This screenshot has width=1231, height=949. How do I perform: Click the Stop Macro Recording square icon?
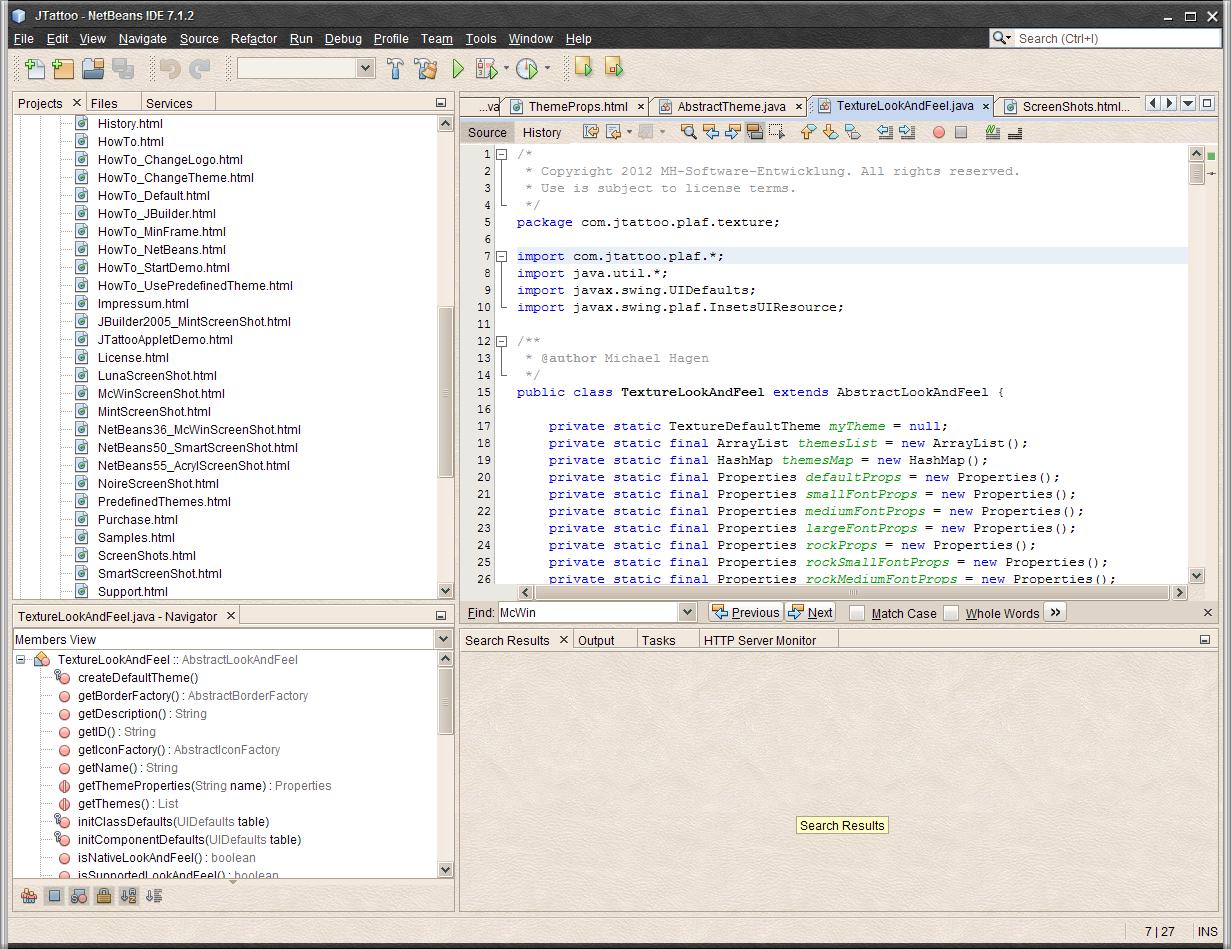961,132
